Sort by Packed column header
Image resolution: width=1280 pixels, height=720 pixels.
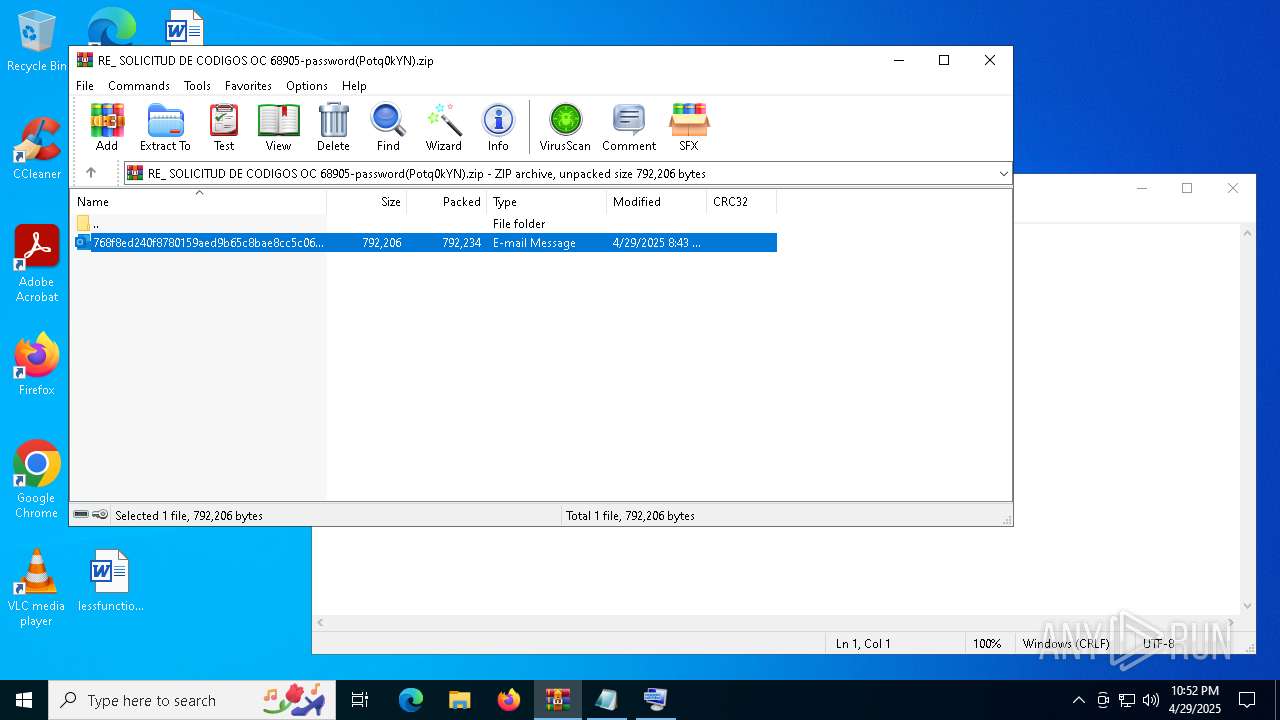coord(447,202)
